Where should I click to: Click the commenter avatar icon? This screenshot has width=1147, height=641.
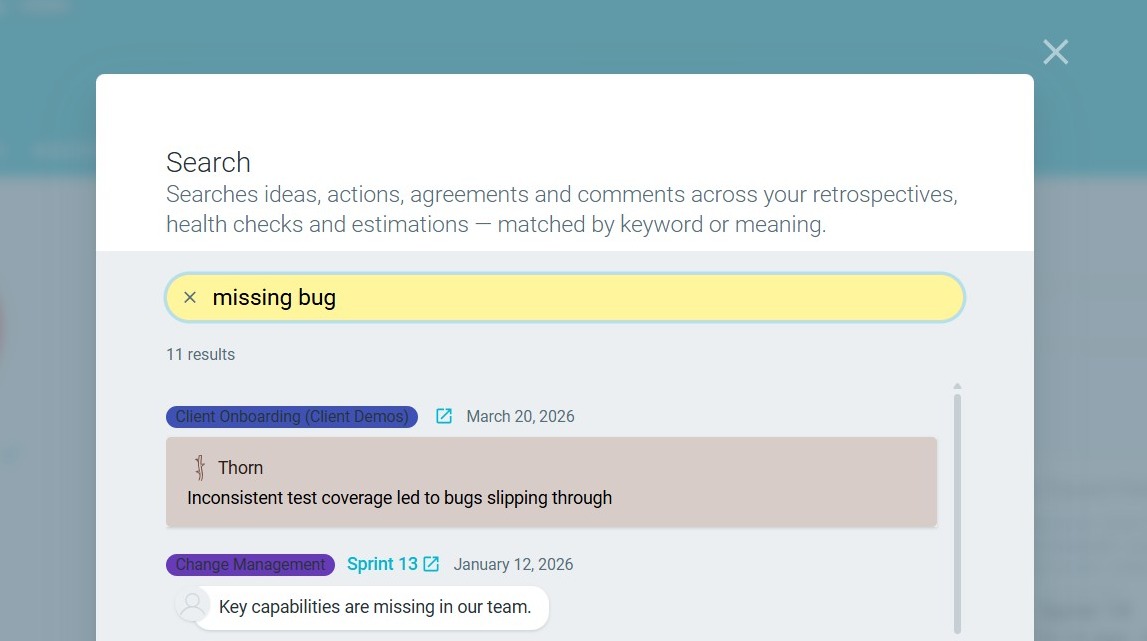pyautogui.click(x=192, y=606)
